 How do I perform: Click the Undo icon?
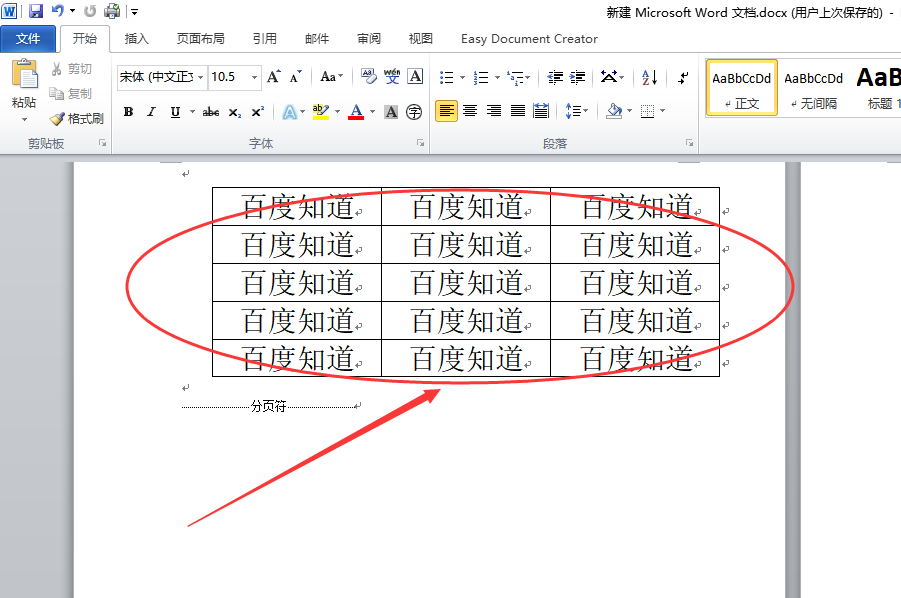(57, 11)
